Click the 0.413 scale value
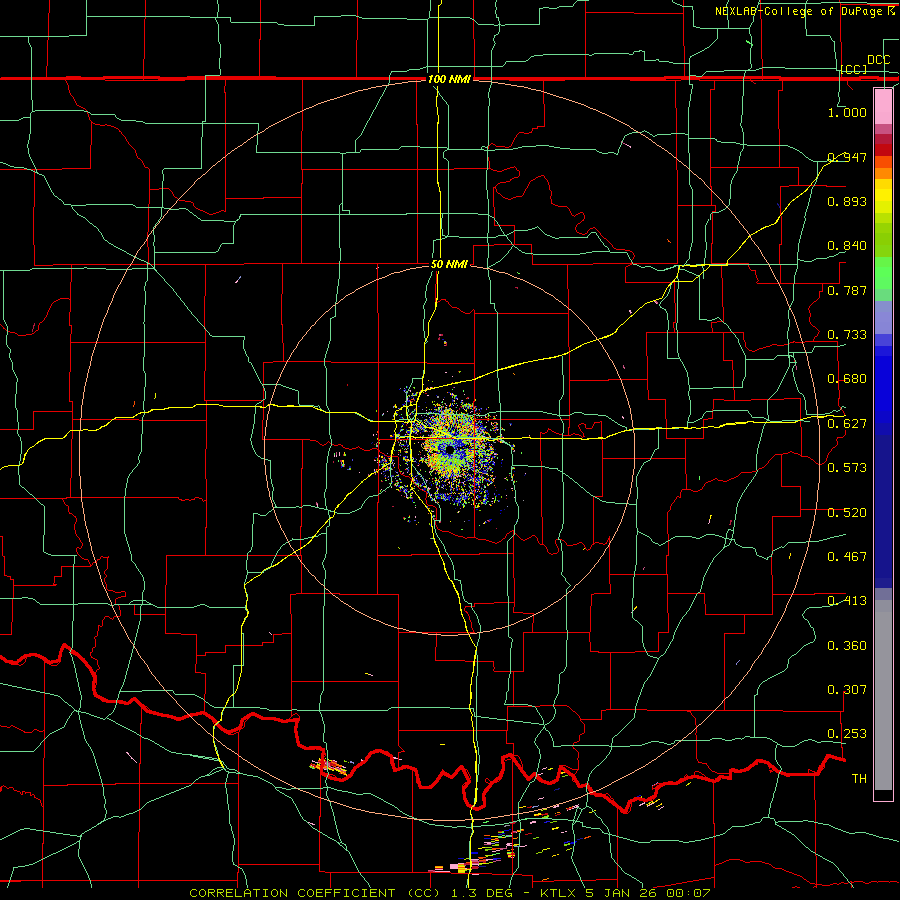 847,600
